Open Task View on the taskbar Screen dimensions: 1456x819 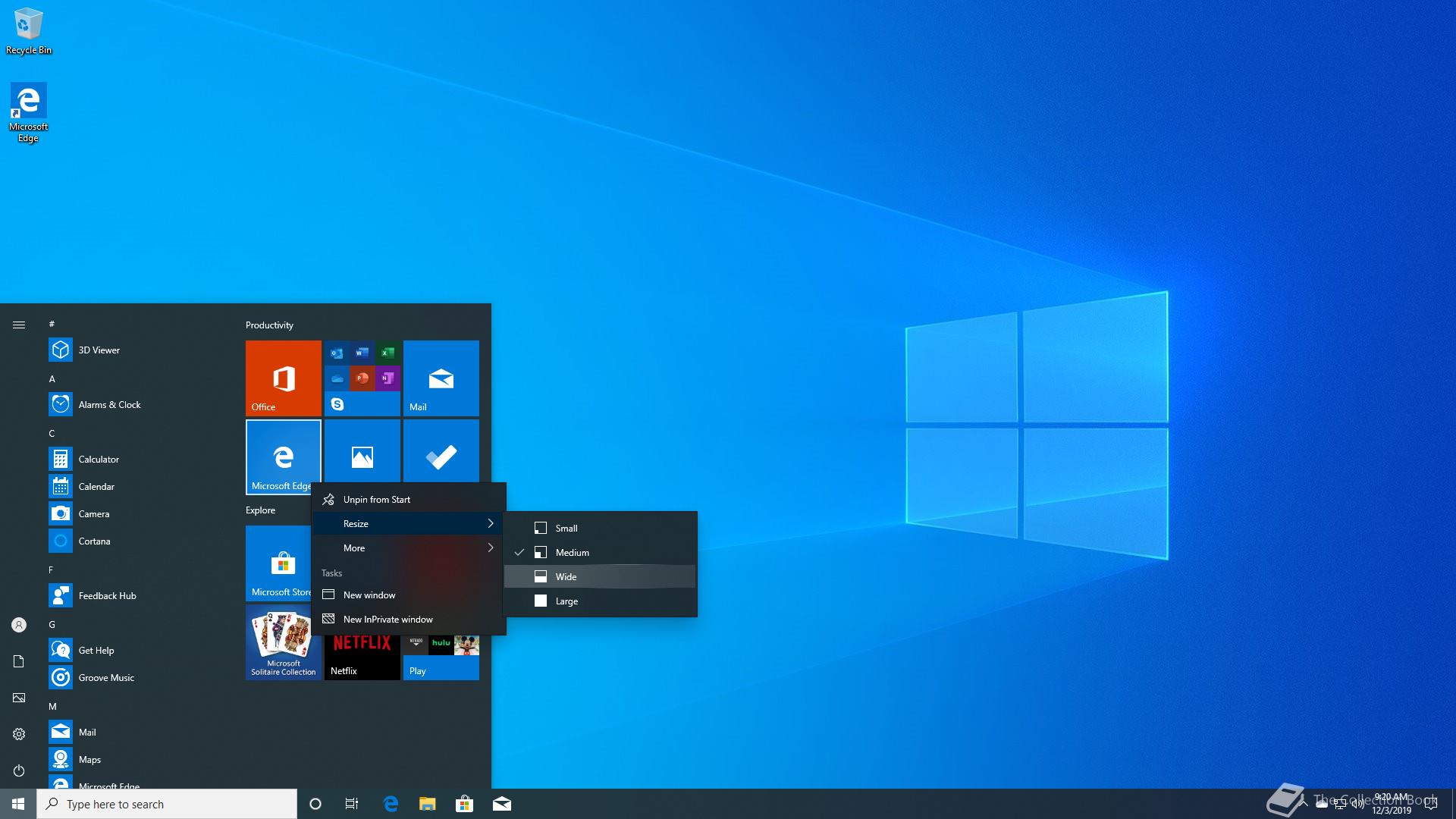352,804
